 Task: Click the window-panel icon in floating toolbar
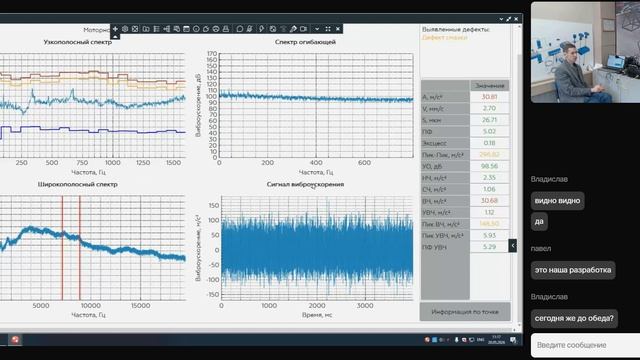pos(187,29)
